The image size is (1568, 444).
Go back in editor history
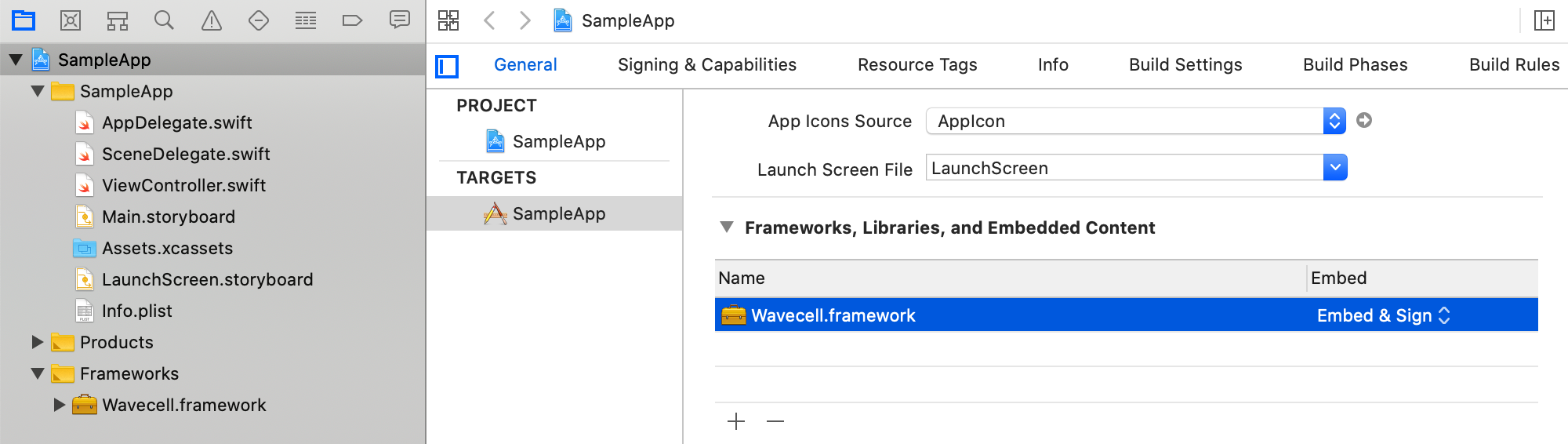[x=489, y=20]
